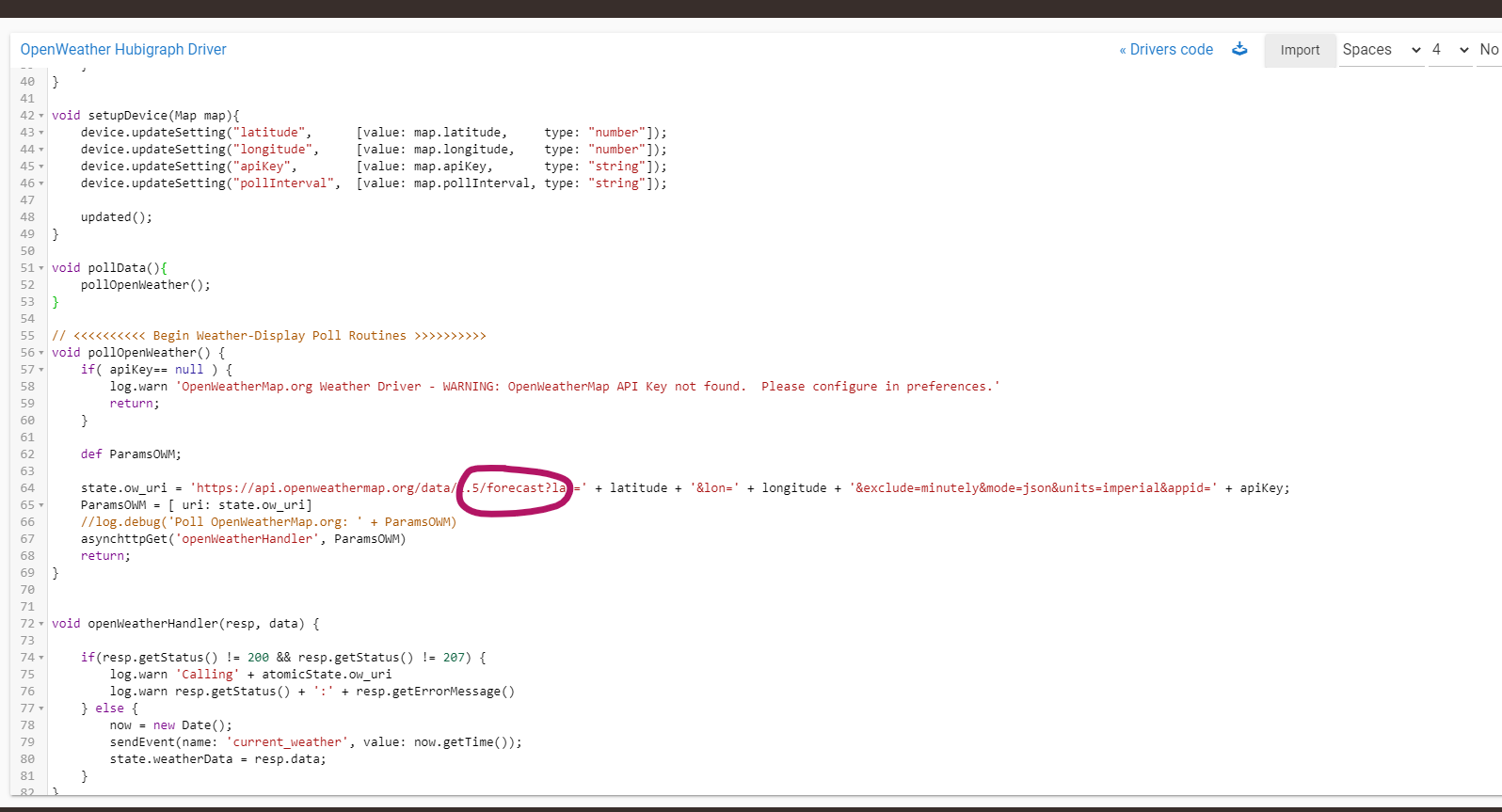This screenshot has width=1502, height=812.
Task: Go back to Drivers code list
Action: pyautogui.click(x=1166, y=50)
